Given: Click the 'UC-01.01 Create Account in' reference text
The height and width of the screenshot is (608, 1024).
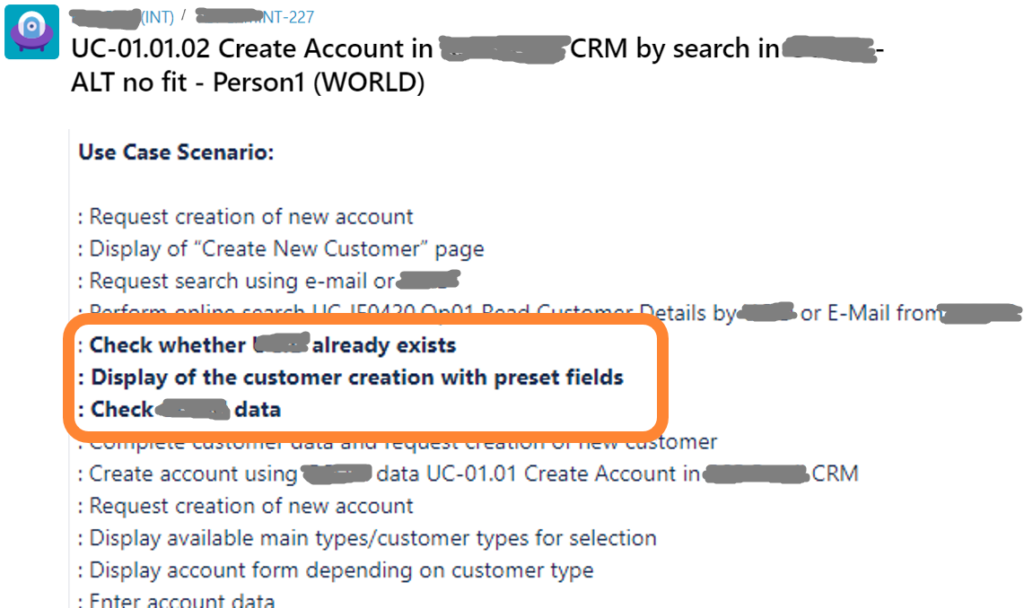Looking at the screenshot, I should pyautogui.click(x=562, y=473).
